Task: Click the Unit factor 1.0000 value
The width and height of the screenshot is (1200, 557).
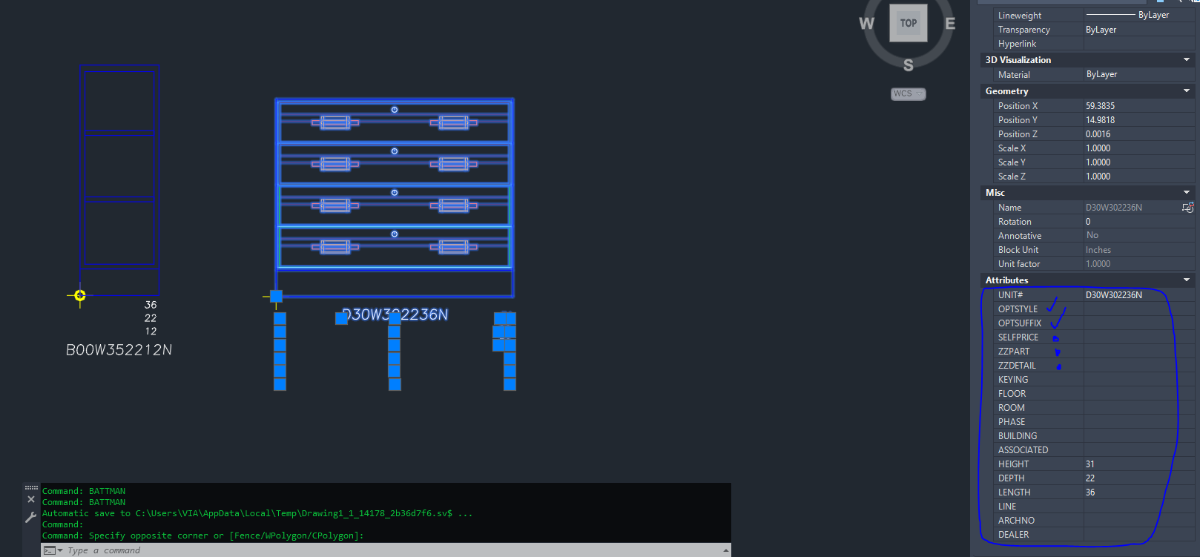Action: tap(1139, 263)
